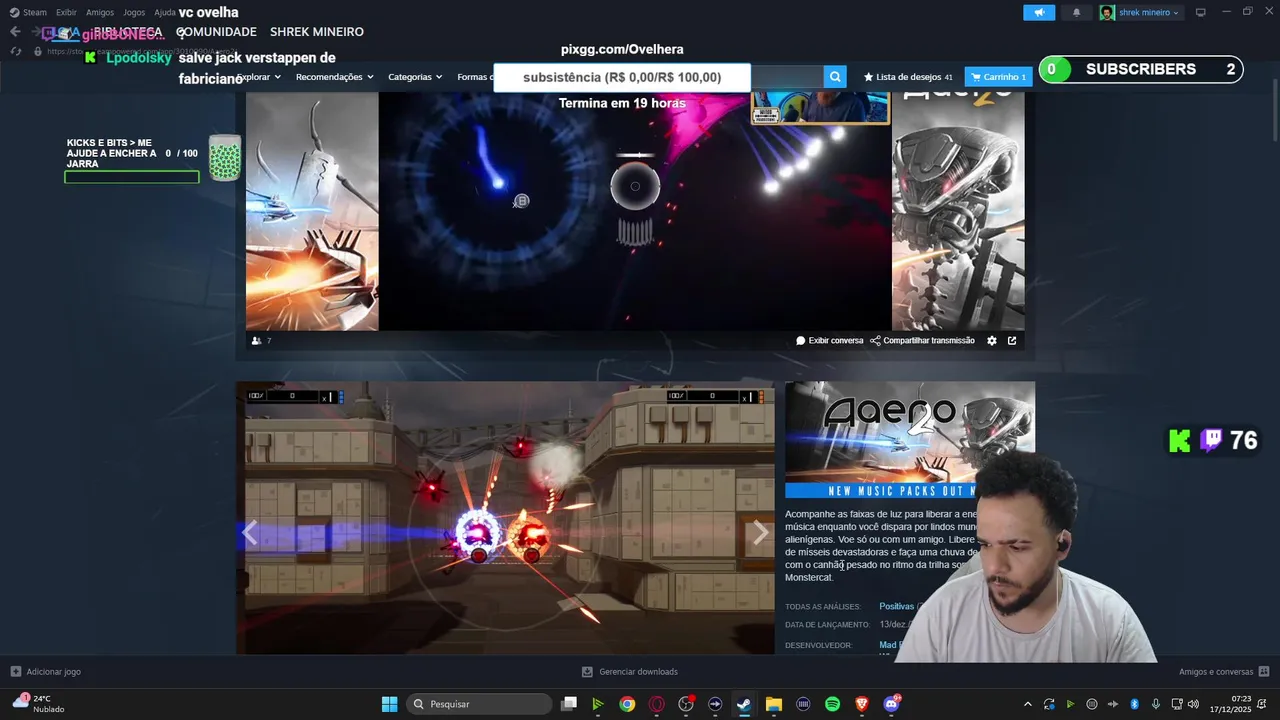The height and width of the screenshot is (720, 1280).
Task: Open broadcast settings gear
Action: point(992,341)
